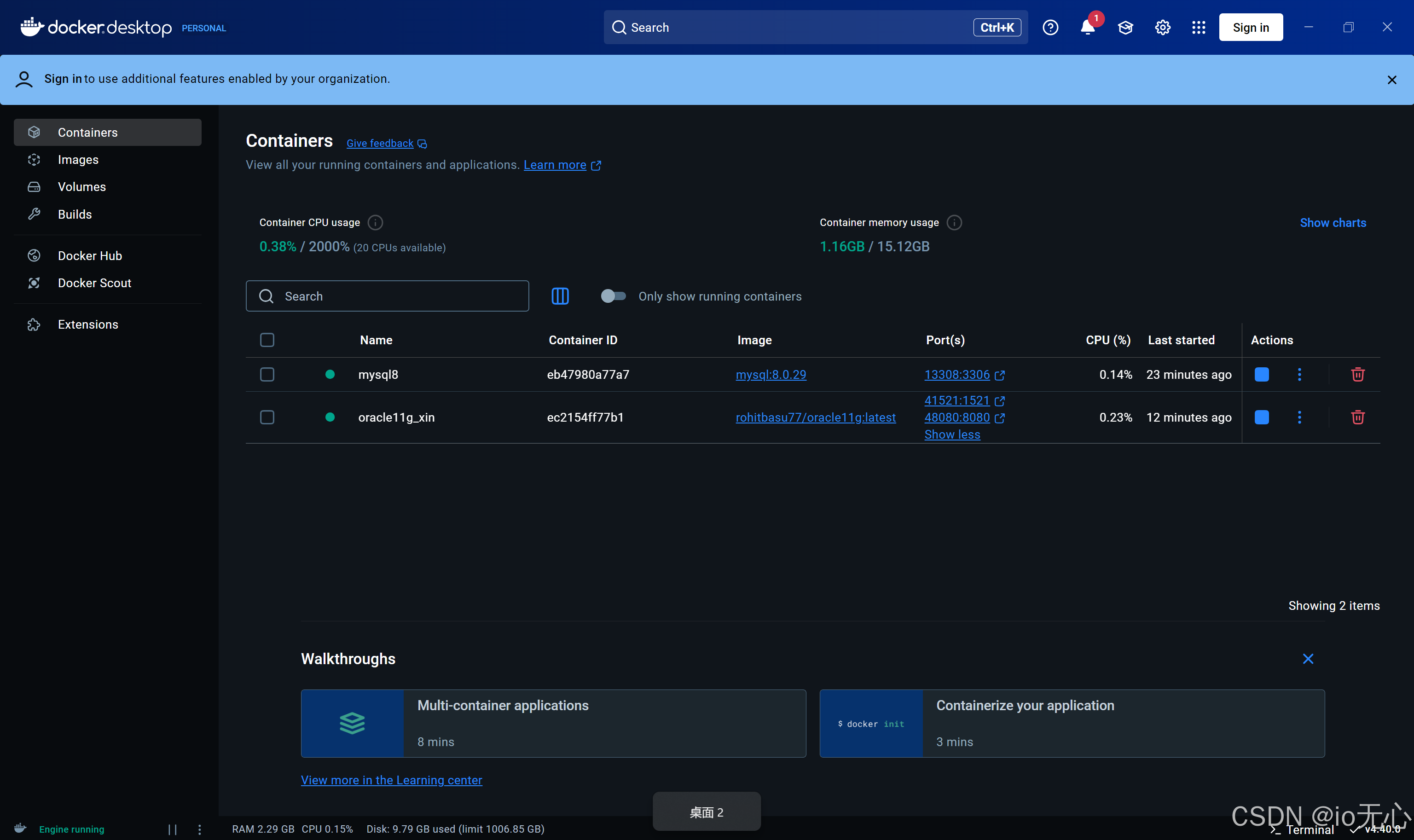Stop the mysql8 container
1414x840 pixels.
click(1261, 374)
